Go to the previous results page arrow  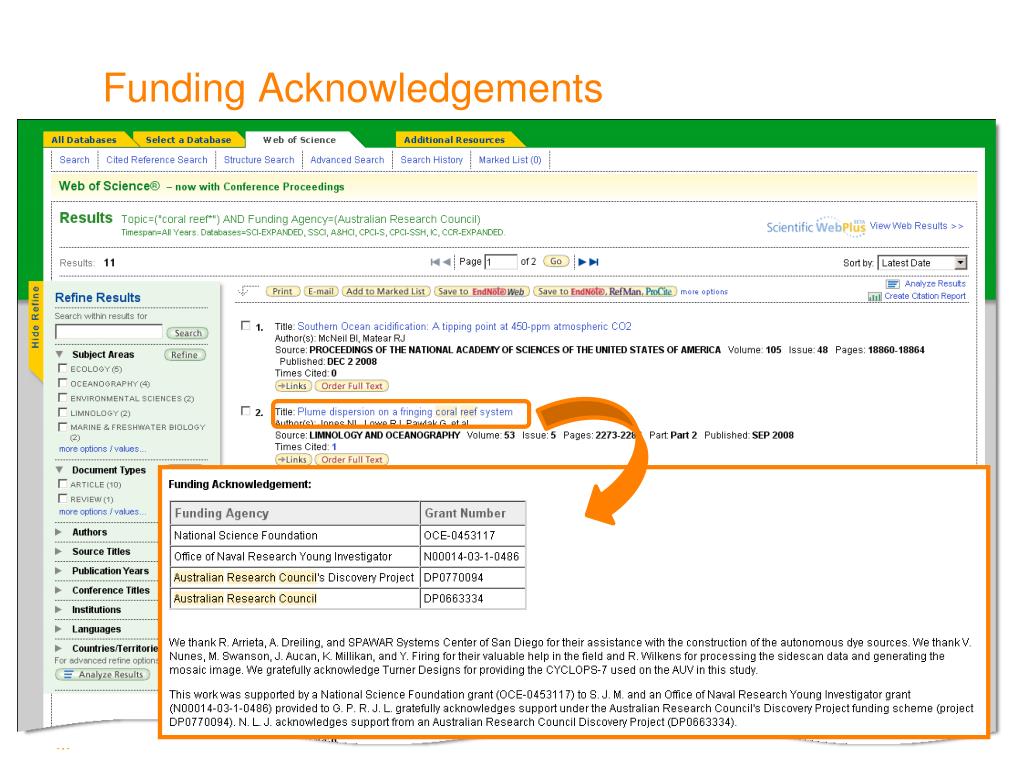(x=447, y=262)
